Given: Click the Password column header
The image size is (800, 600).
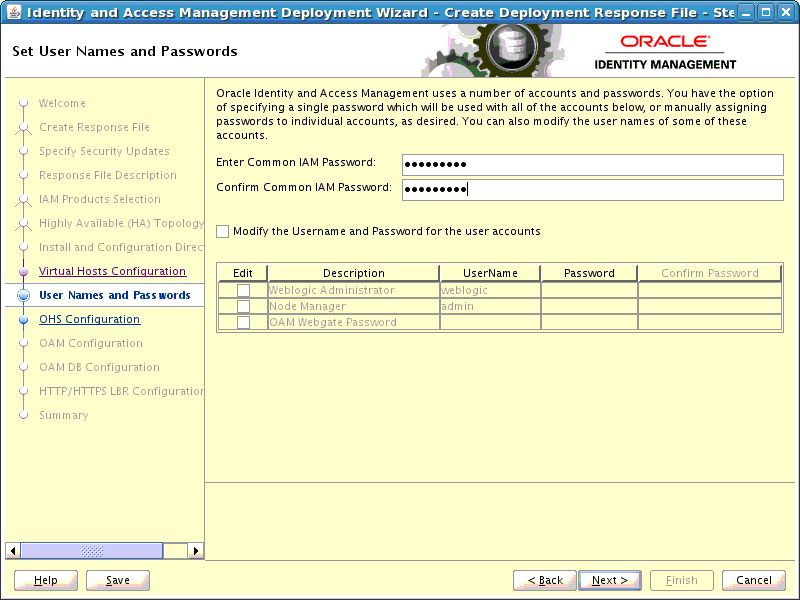Looking at the screenshot, I should pyautogui.click(x=589, y=273).
